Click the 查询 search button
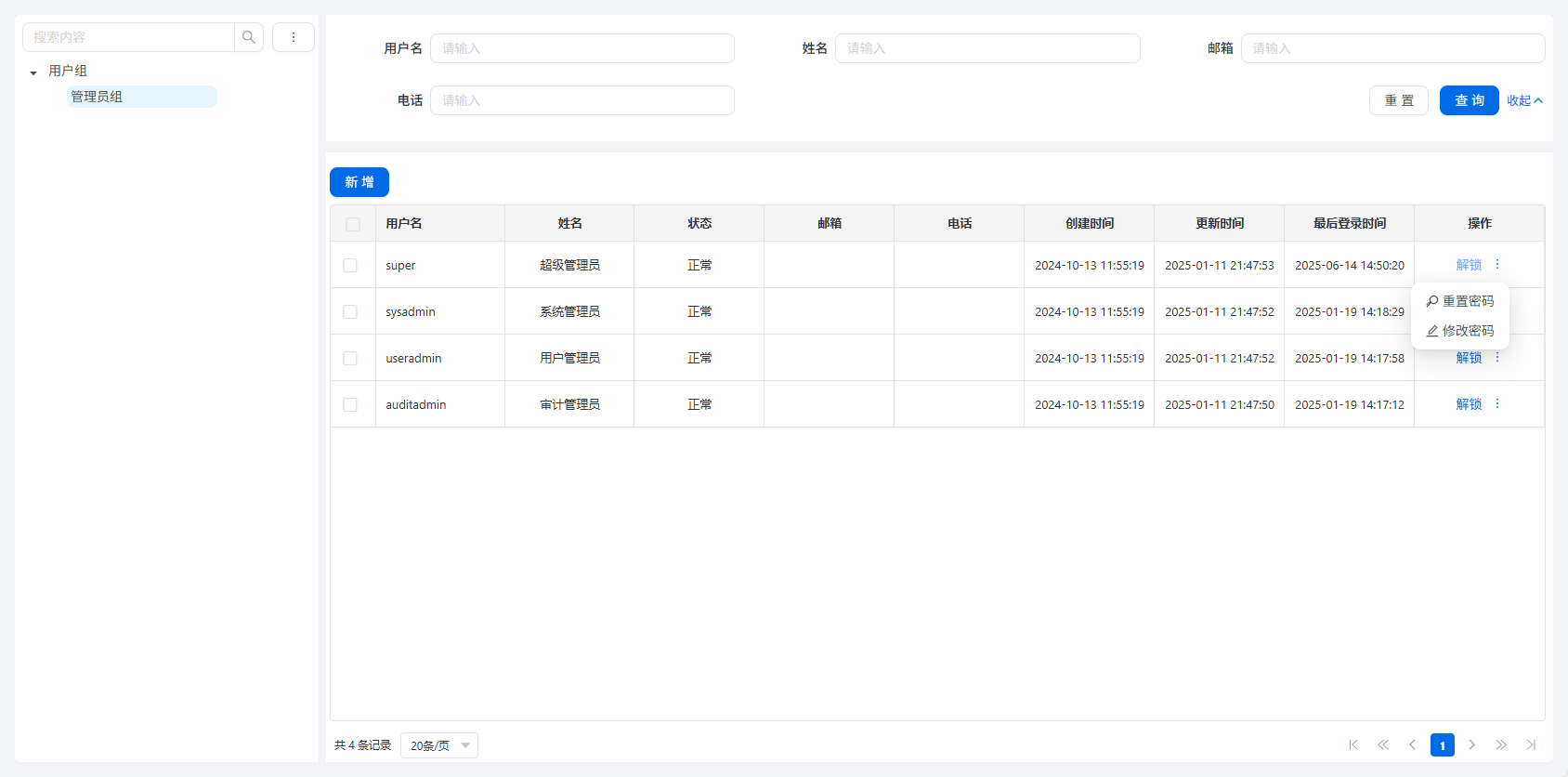The height and width of the screenshot is (777, 1568). point(1469,100)
